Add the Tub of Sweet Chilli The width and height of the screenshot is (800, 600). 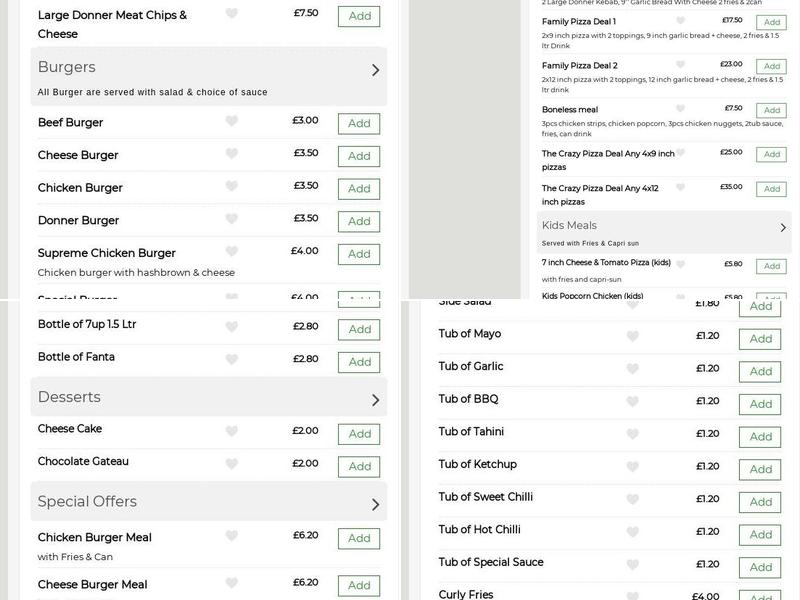[x=760, y=501]
